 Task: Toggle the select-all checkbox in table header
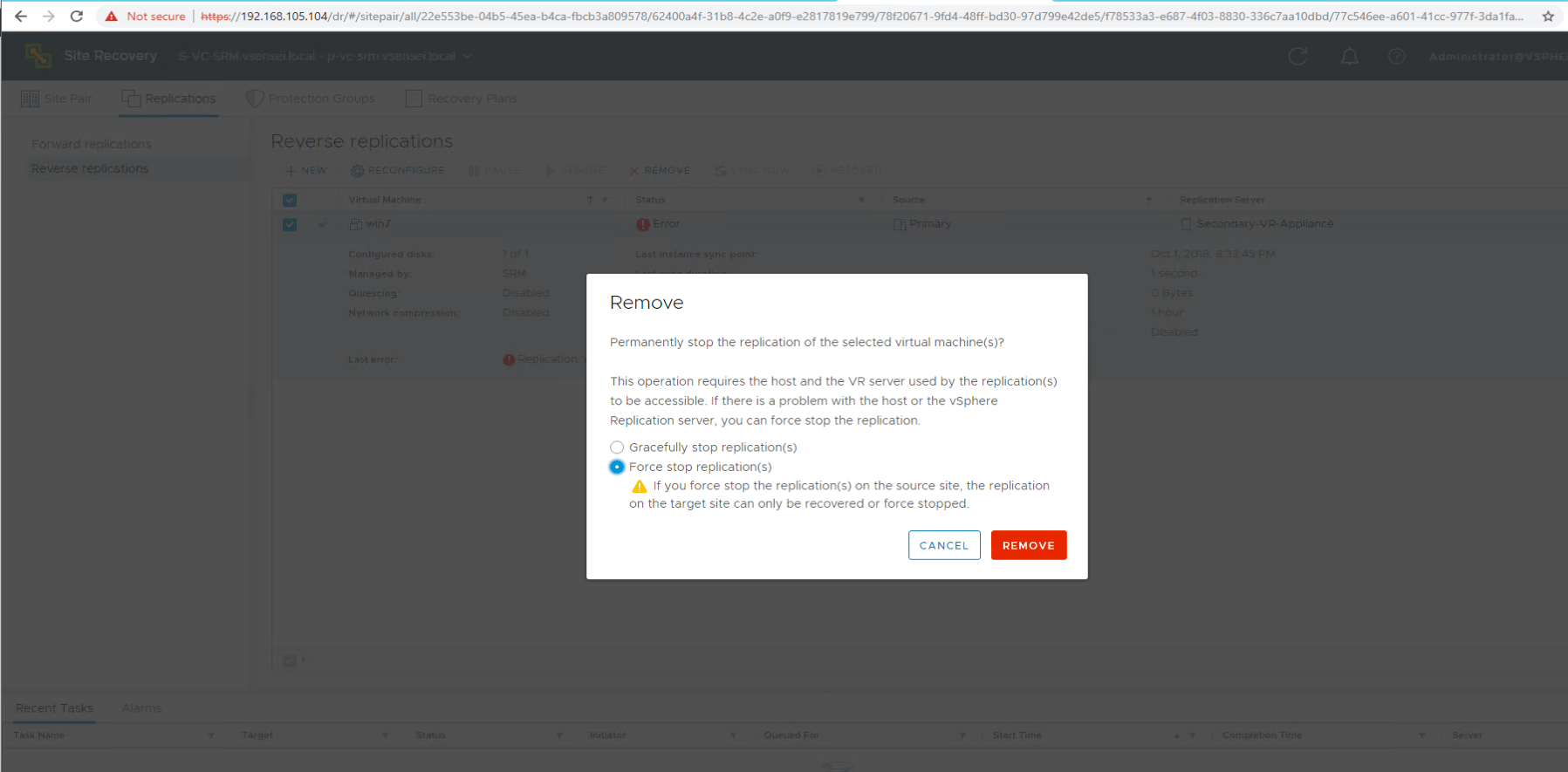pyautogui.click(x=290, y=200)
